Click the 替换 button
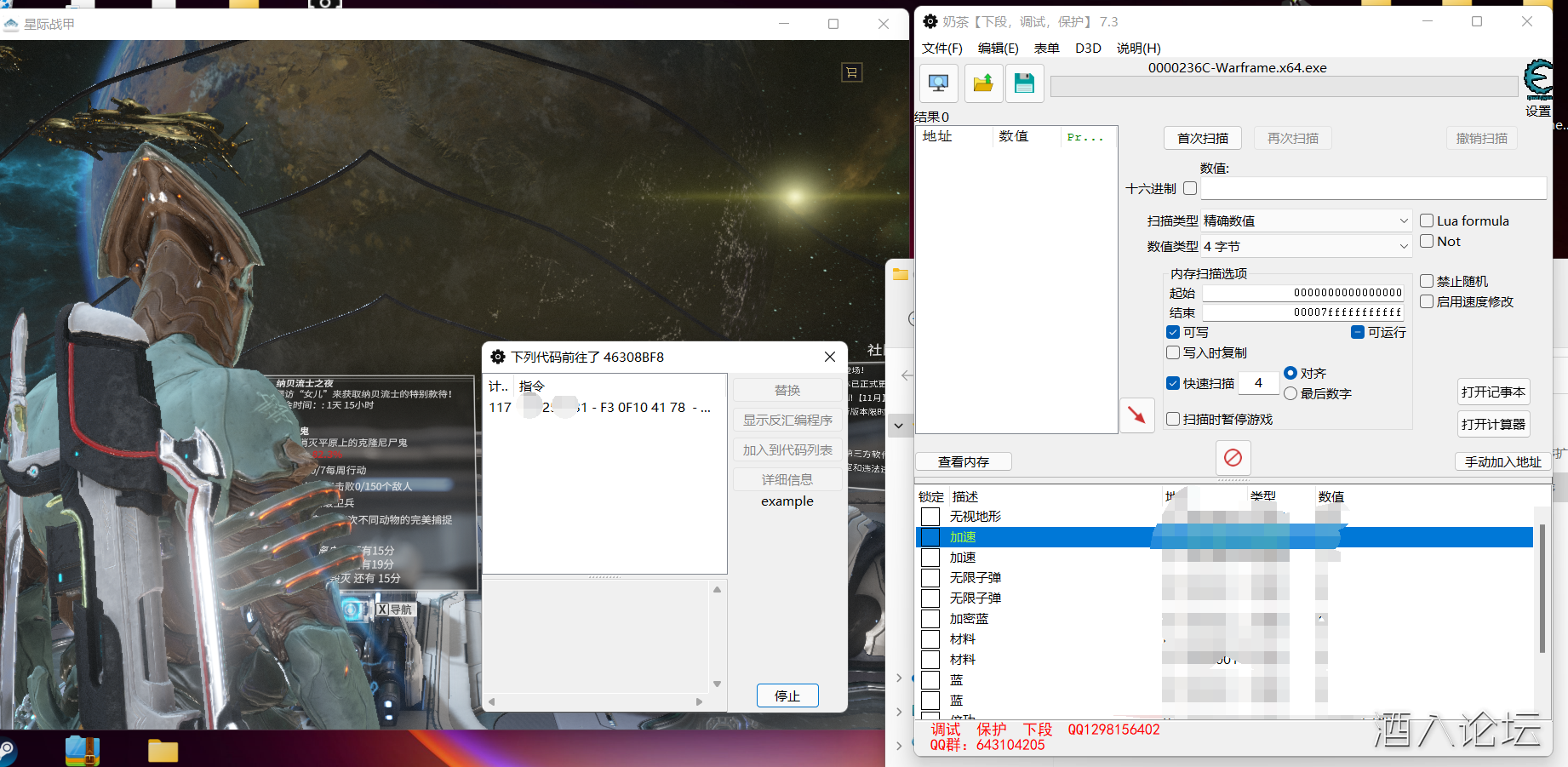This screenshot has width=1568, height=767. tap(787, 390)
